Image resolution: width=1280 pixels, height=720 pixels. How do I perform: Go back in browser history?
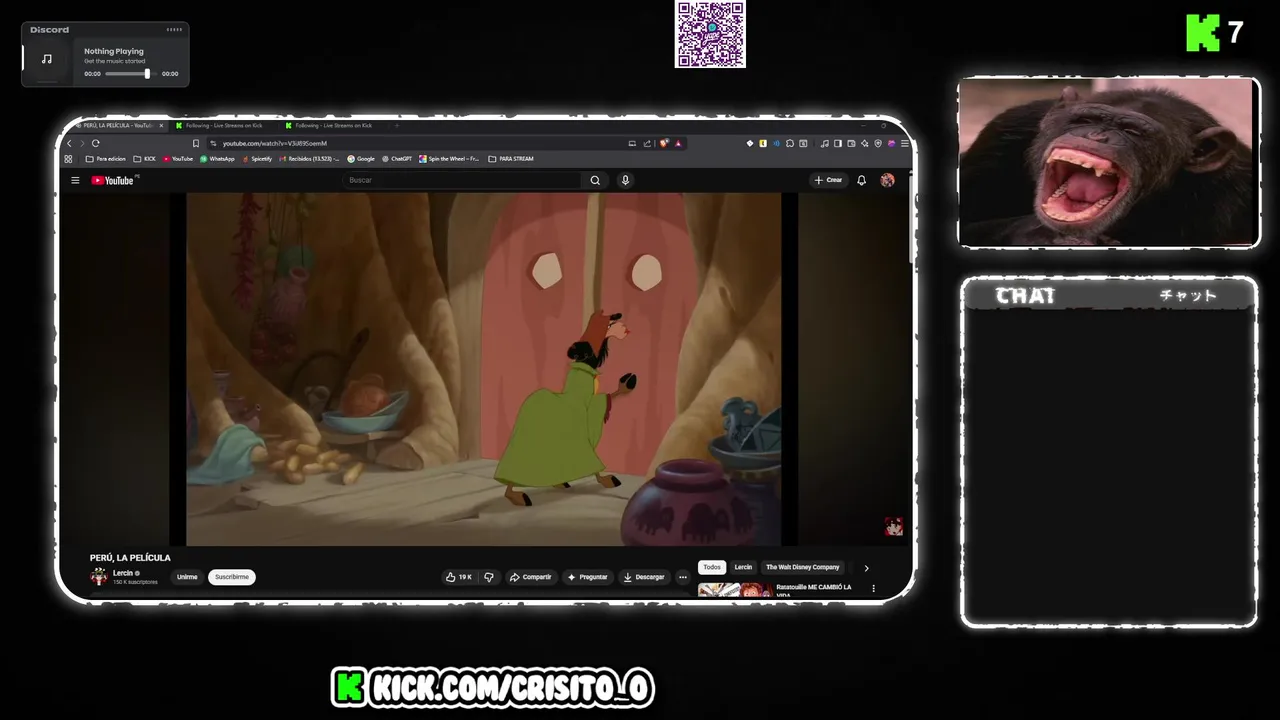pyautogui.click(x=69, y=143)
